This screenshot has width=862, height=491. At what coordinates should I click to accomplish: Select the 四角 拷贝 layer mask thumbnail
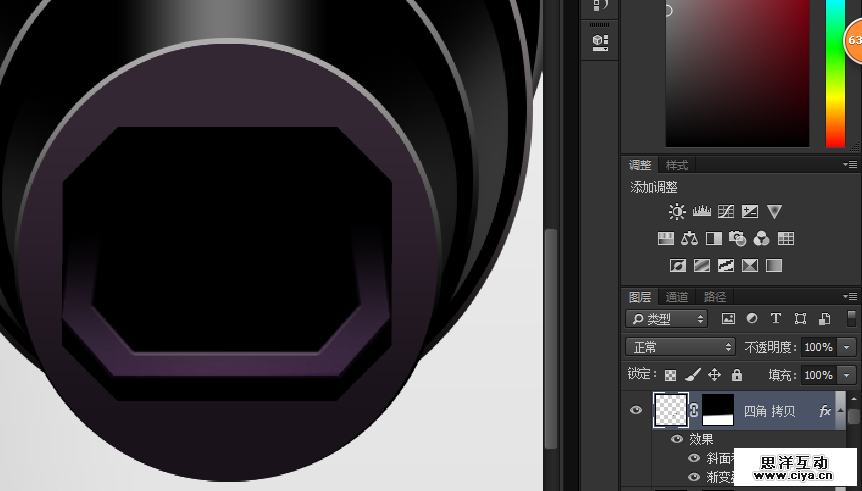click(720, 410)
